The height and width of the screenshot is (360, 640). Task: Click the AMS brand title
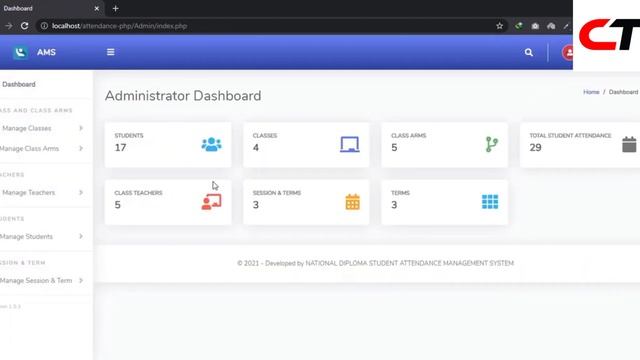pyautogui.click(x=46, y=52)
